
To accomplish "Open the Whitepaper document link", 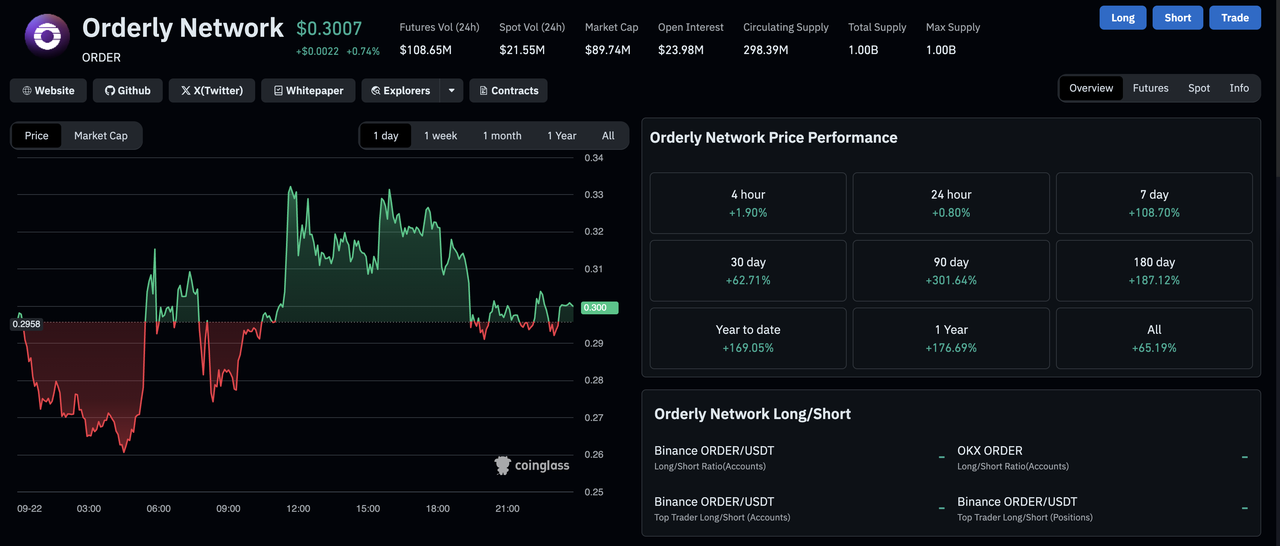I will [x=308, y=91].
